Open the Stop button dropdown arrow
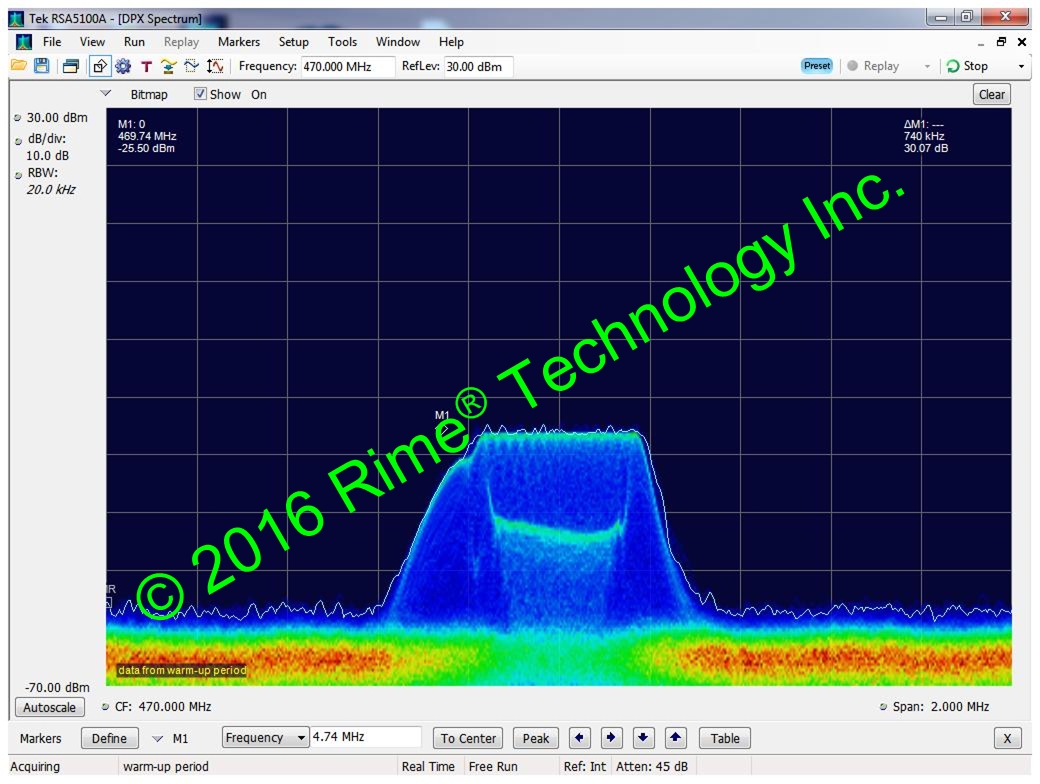Image resolution: width=1040 pixels, height=784 pixels. click(1021, 66)
